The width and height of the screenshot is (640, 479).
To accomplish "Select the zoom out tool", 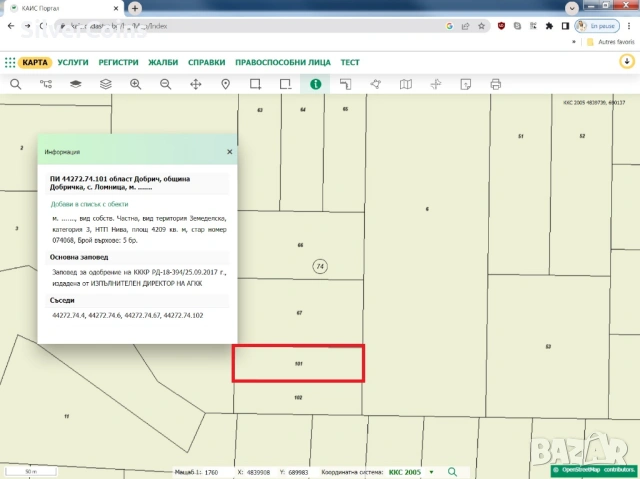I will 166,84.
